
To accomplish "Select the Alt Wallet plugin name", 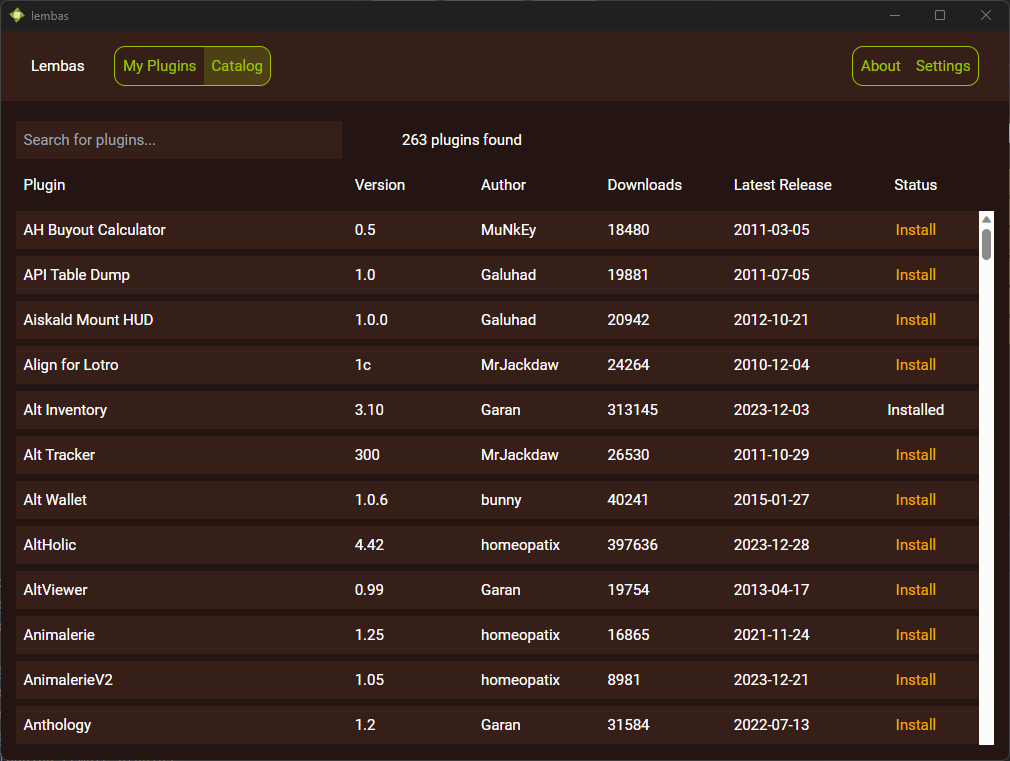I will 55,500.
